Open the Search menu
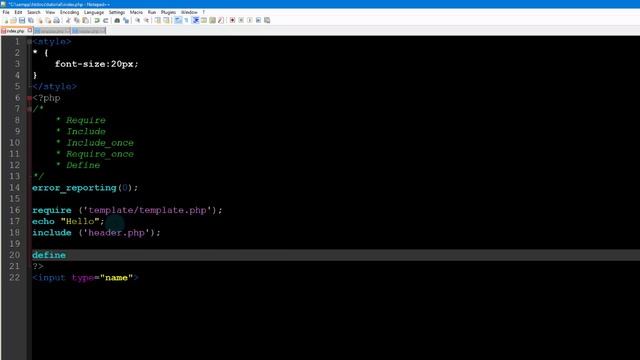The height and width of the screenshot is (360, 640). tap(34, 12)
